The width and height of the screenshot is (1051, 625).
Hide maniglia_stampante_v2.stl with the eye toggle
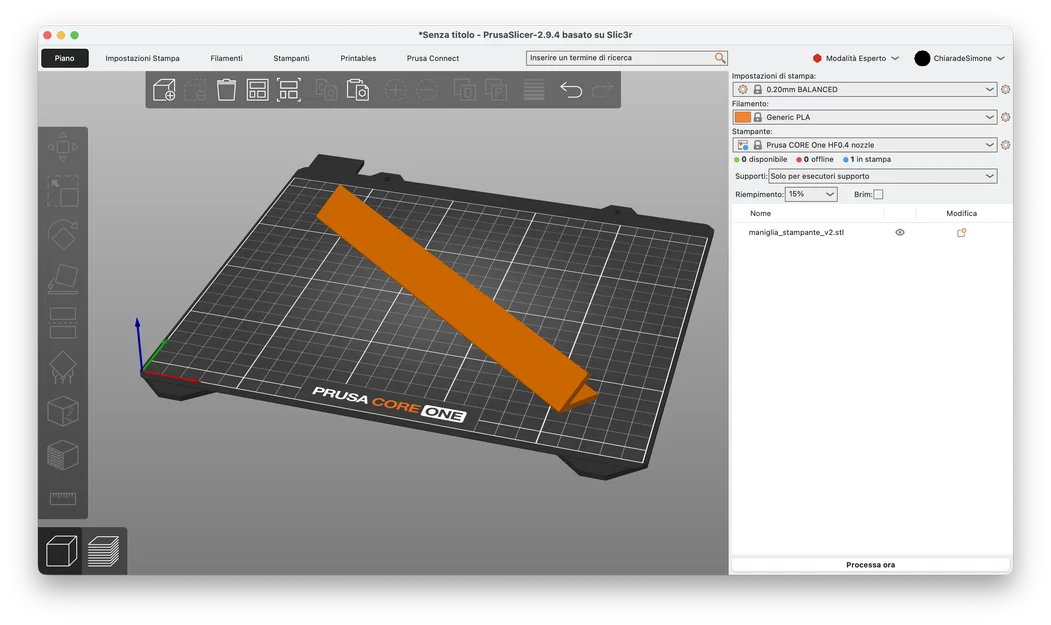[x=899, y=232]
